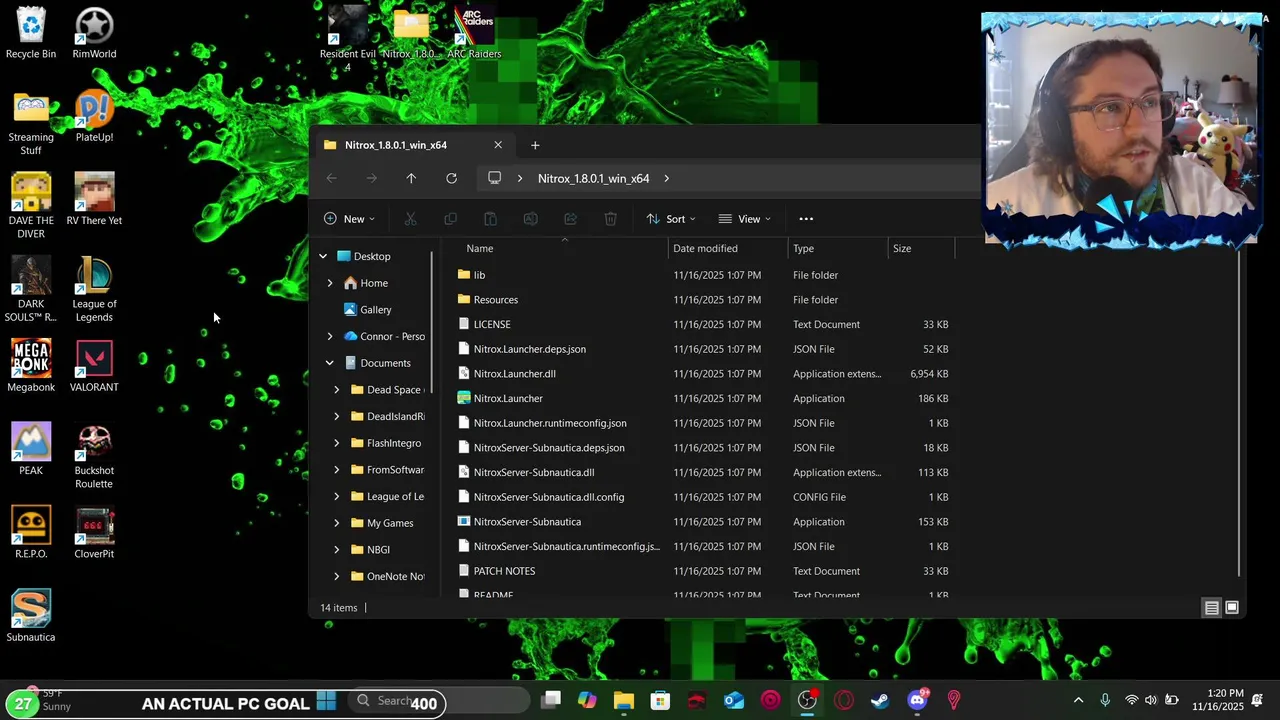
Task: Select the RimWorld desktop shortcut
Action: click(94, 33)
